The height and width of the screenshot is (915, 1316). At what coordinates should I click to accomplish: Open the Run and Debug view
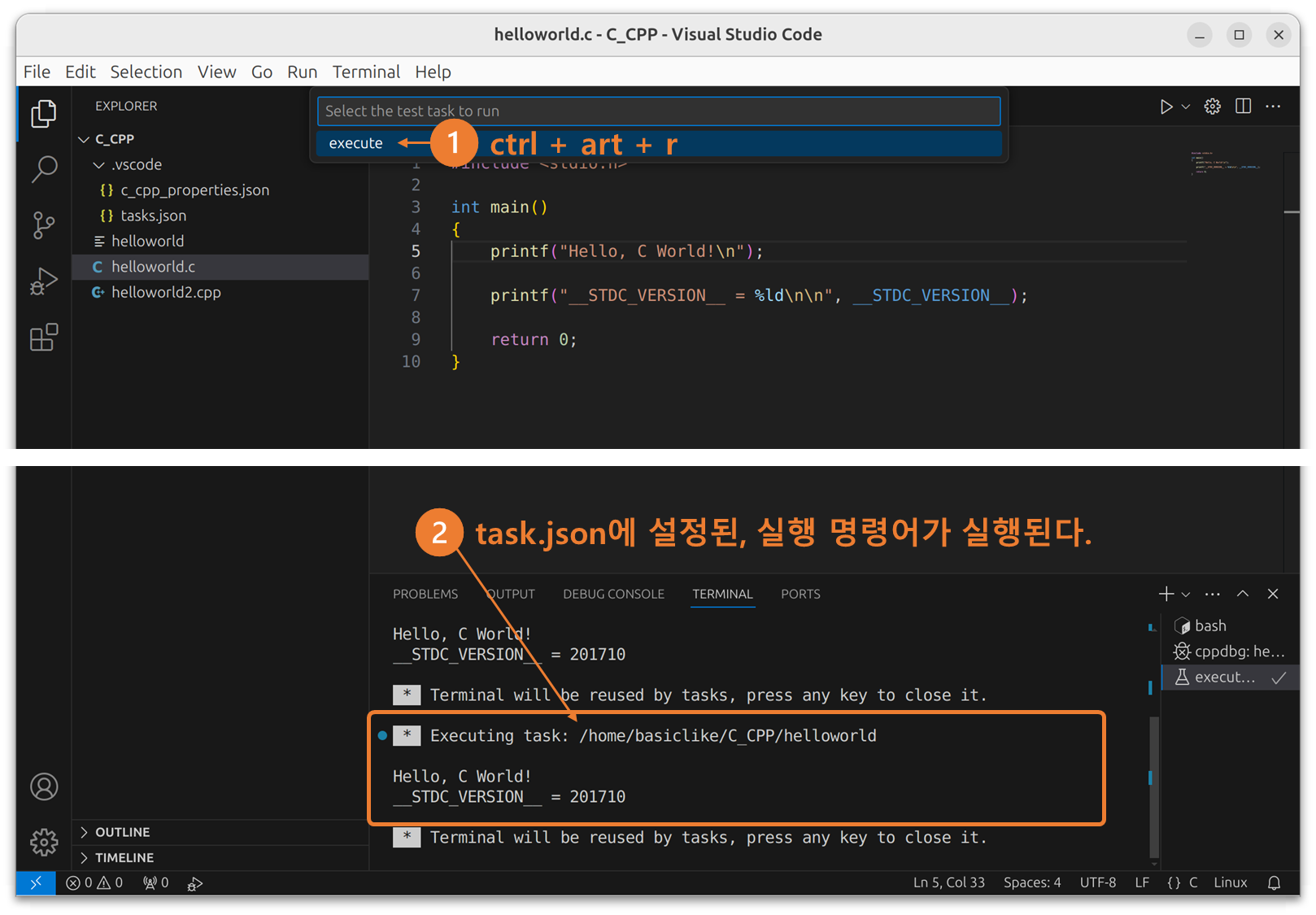(44, 281)
